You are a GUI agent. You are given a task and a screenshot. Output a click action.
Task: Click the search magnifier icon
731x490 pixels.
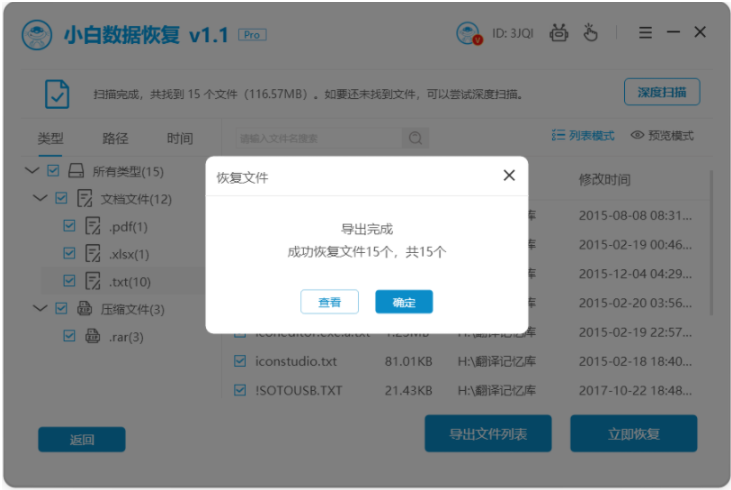[x=415, y=138]
